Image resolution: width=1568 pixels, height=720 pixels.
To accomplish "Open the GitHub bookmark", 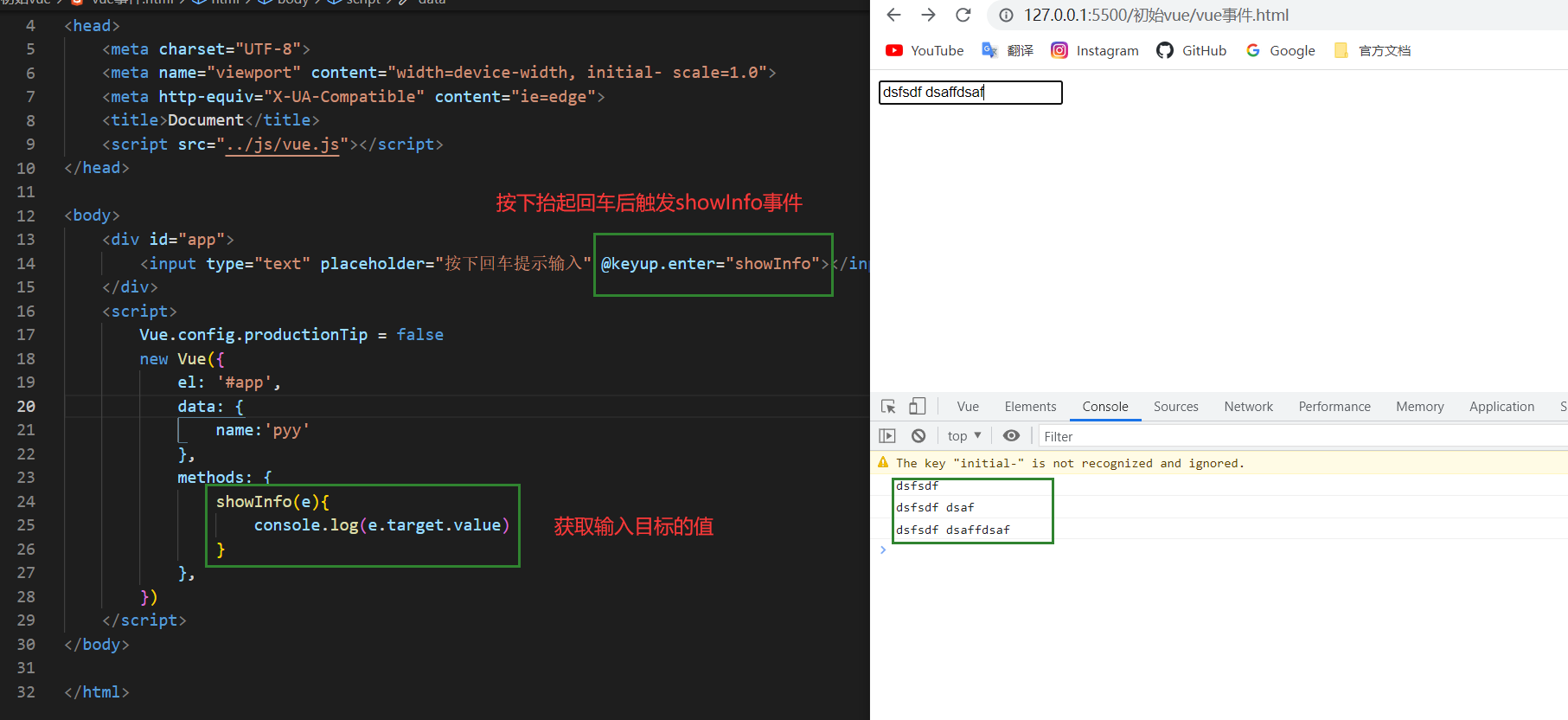I will click(1192, 50).
